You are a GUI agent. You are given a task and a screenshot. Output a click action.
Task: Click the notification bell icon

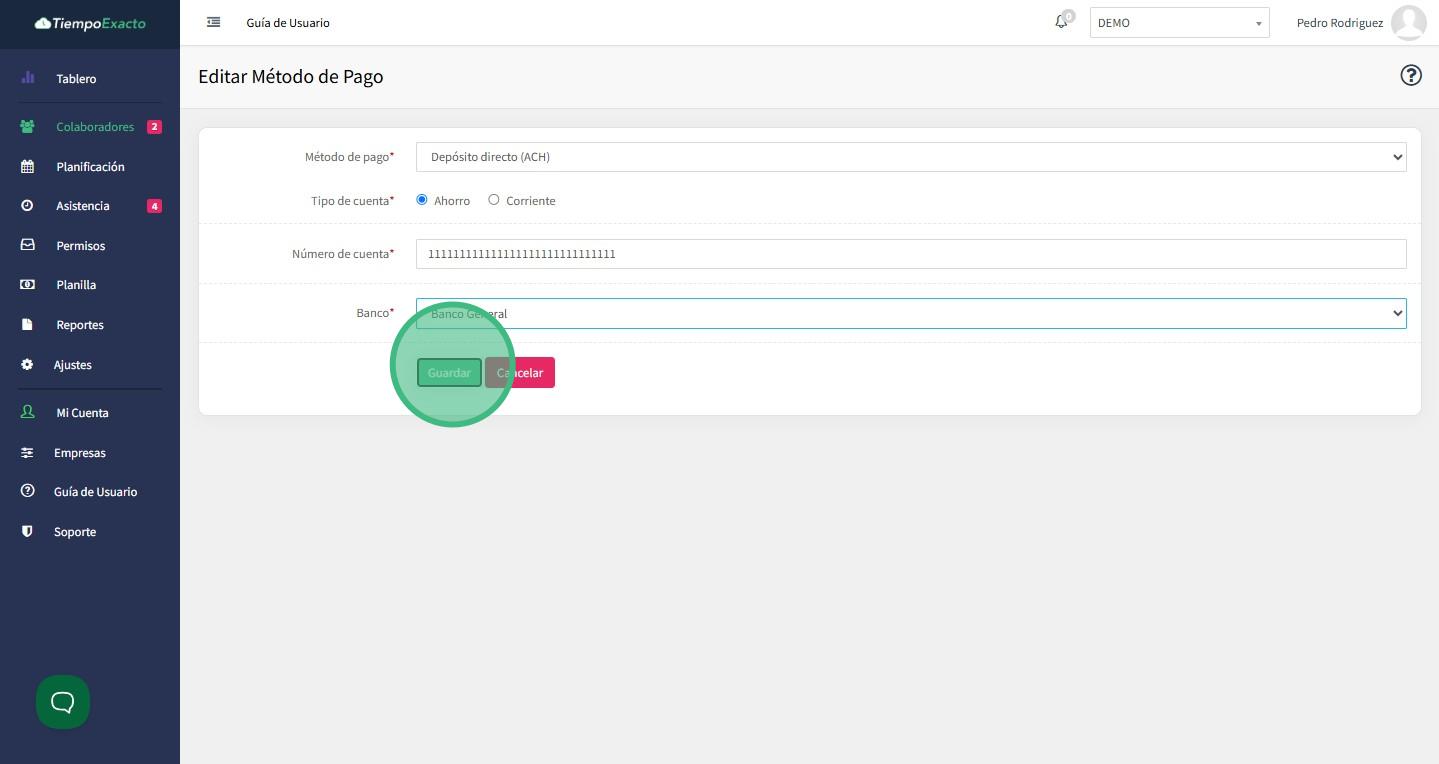tap(1061, 22)
